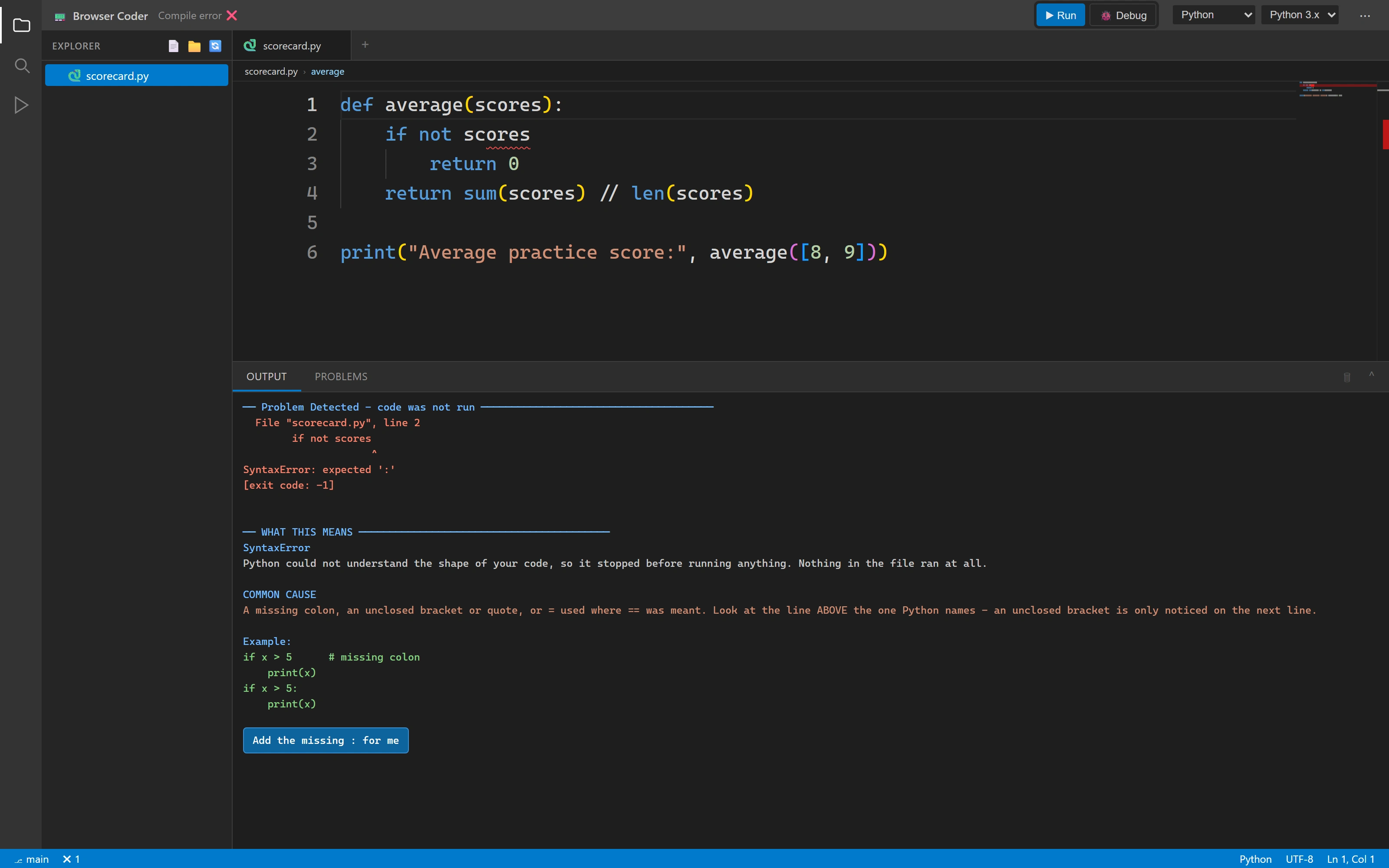Click line number 4 in the gutter
1389x868 pixels.
[312, 193]
